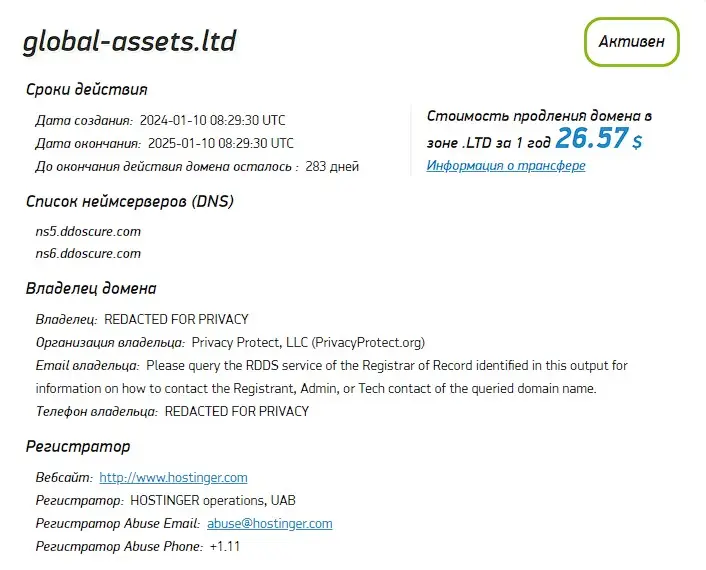The height and width of the screenshot is (570, 706).
Task: Click the Телефон владельца REDACTED FOR PRIVACY value
Action: point(237,411)
